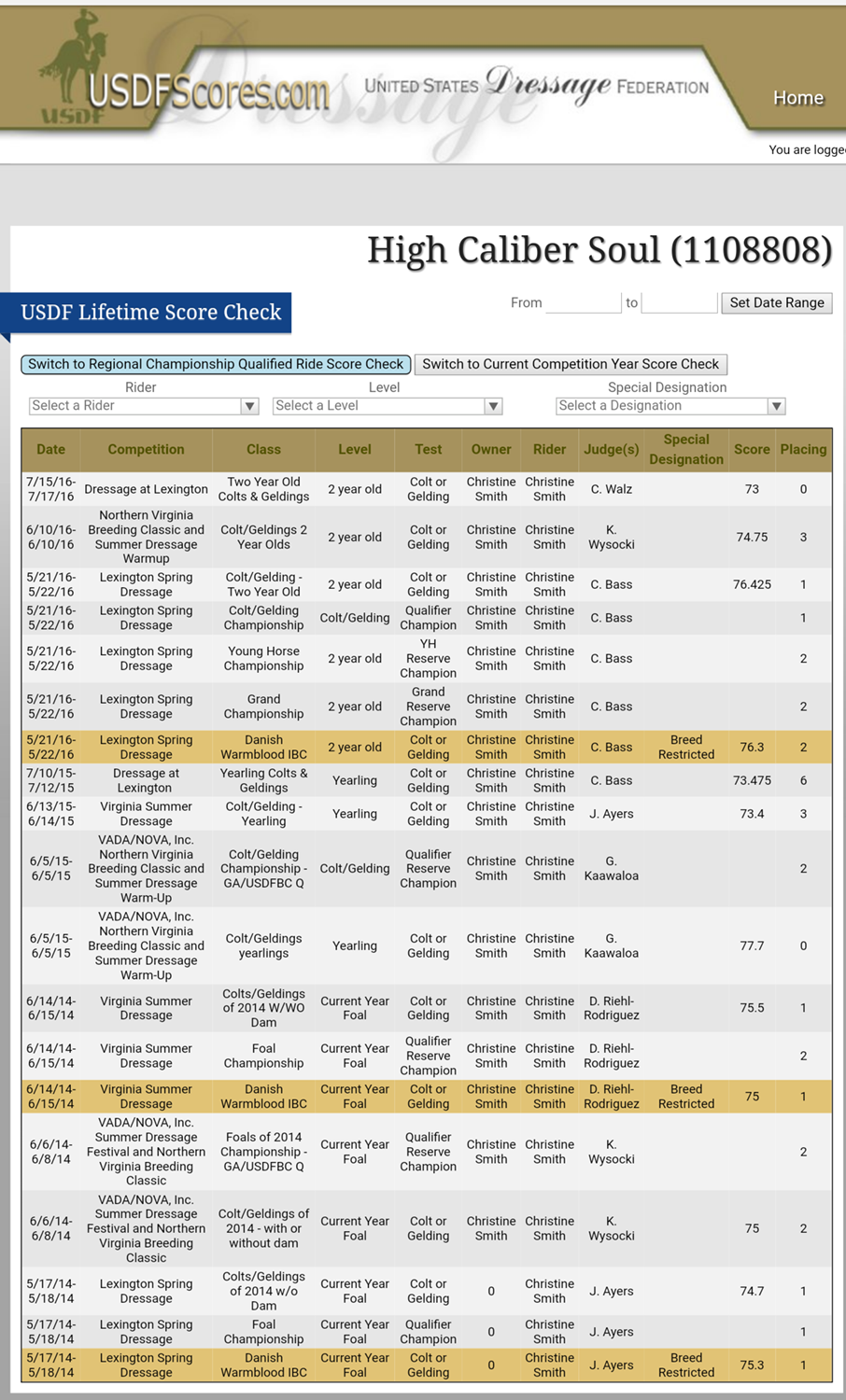Click the Special Designation column header
Viewport: 846px width, 1400px height.
[686, 450]
